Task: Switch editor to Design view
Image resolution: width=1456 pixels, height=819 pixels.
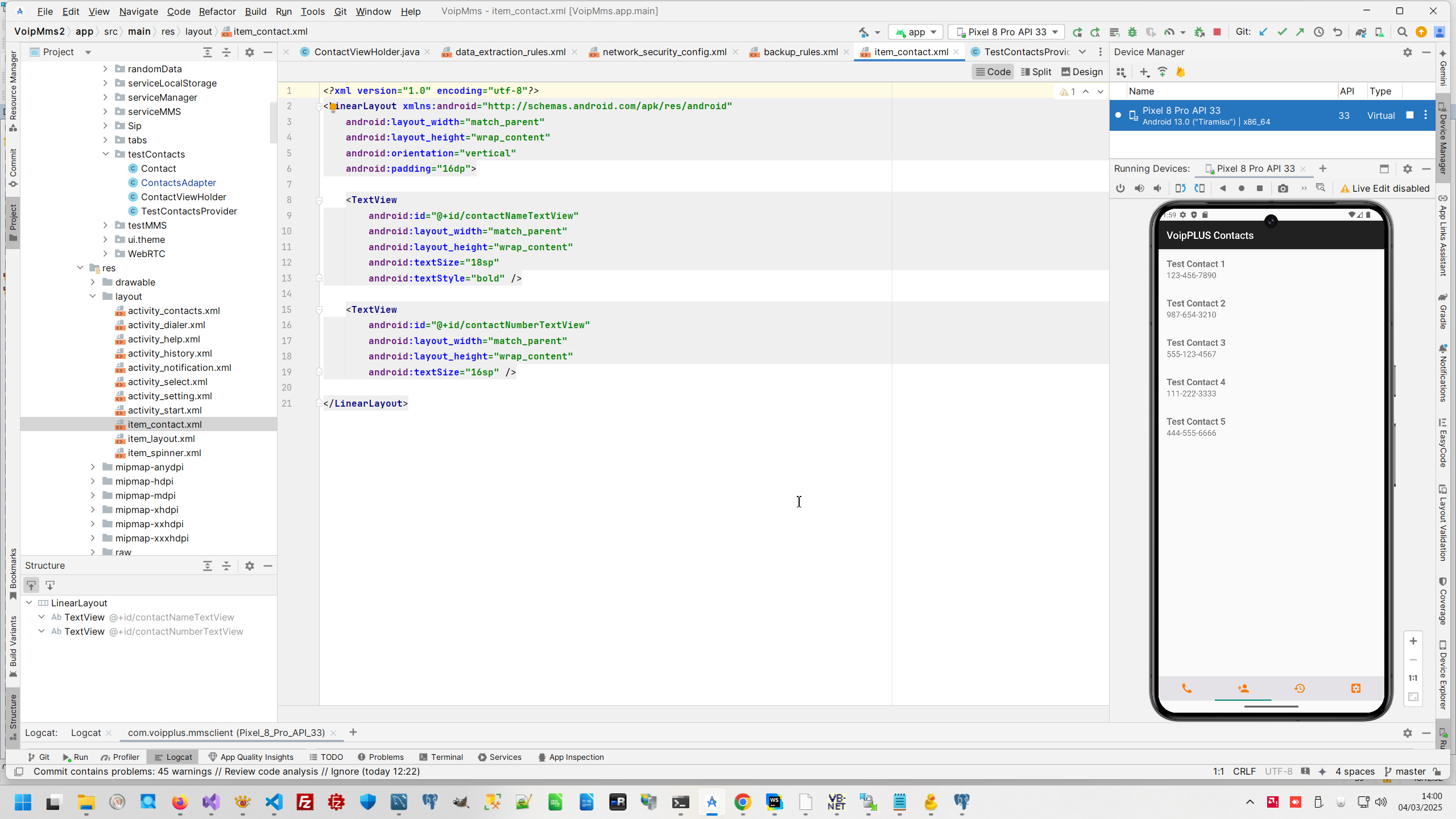Action: 1082,72
